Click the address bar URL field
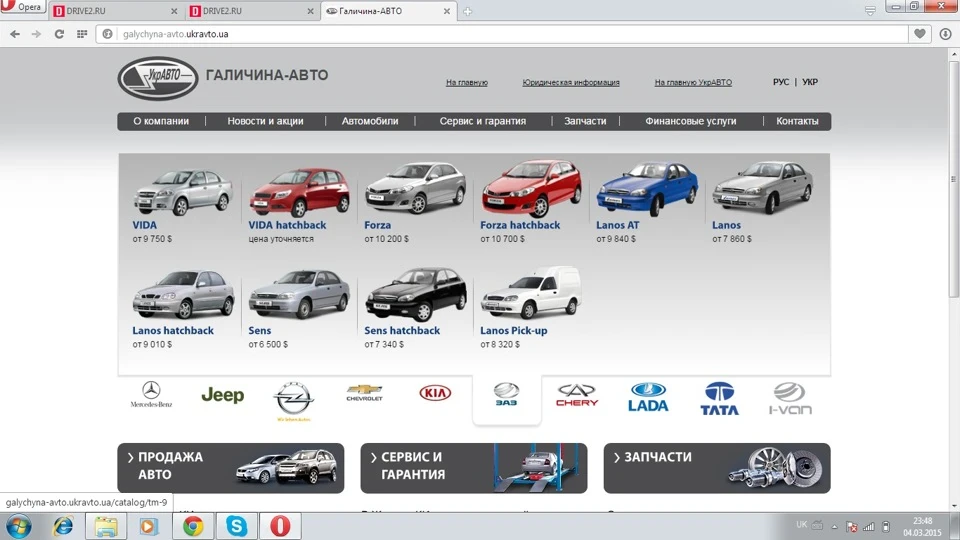Screen dimensions: 960x540 coord(502,34)
